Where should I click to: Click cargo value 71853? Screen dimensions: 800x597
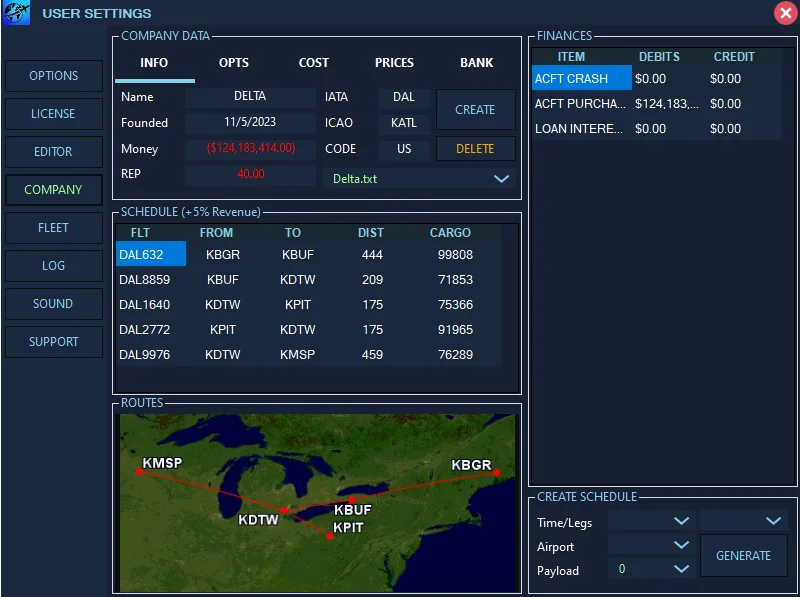[x=455, y=280]
